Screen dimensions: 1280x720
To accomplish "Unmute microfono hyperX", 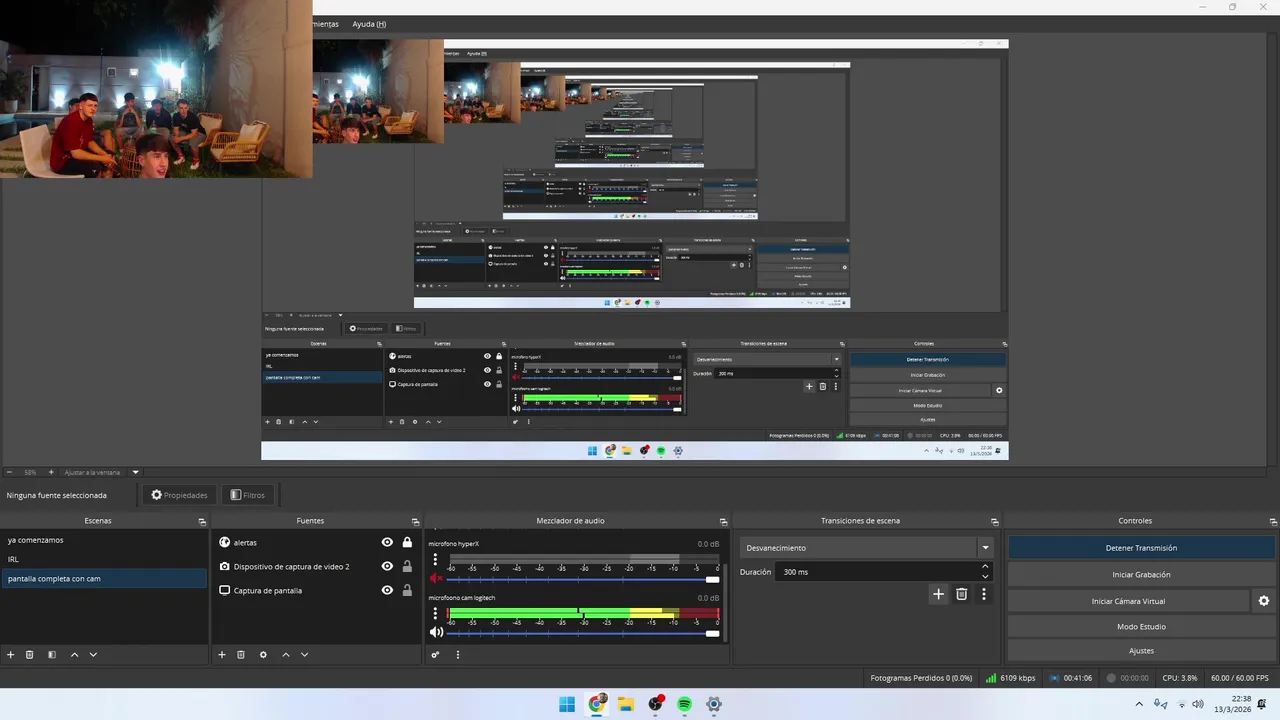I will point(436,578).
